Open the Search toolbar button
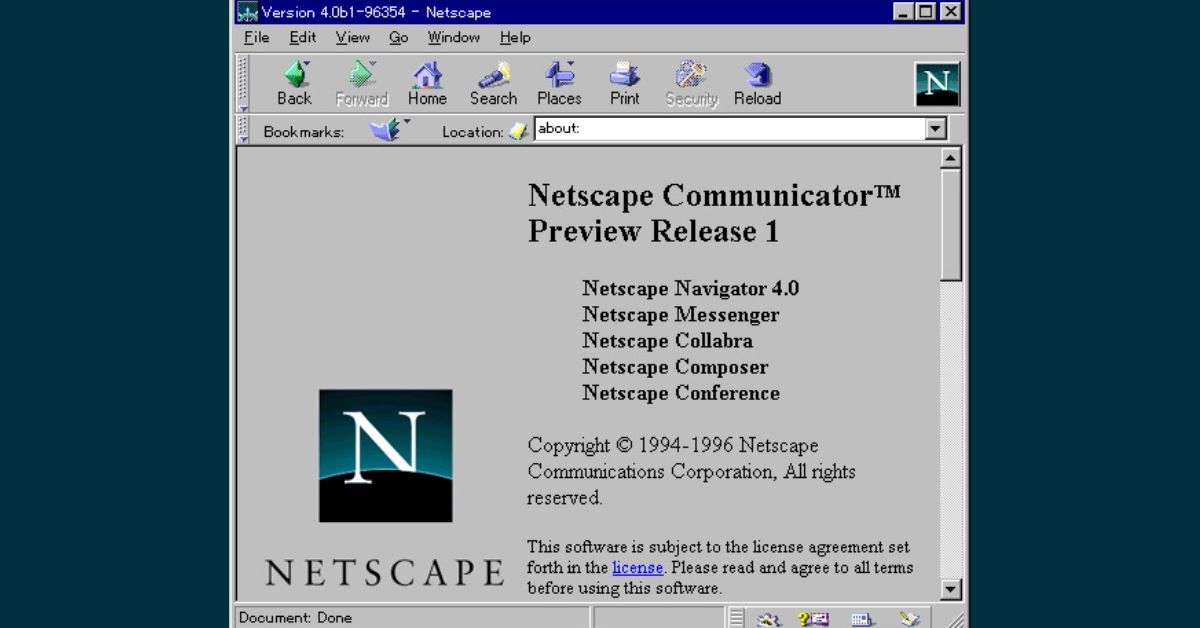Image resolution: width=1200 pixels, height=628 pixels. (x=493, y=84)
